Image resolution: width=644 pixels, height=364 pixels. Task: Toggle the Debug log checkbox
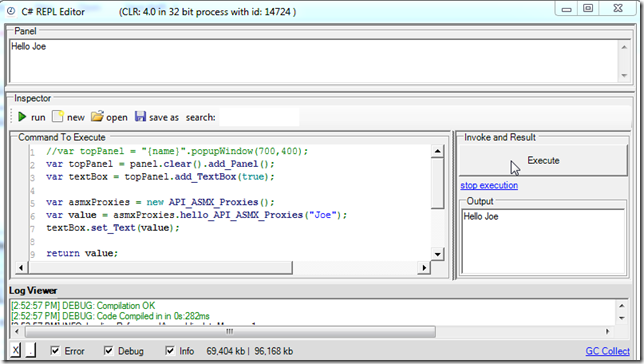pos(108,351)
